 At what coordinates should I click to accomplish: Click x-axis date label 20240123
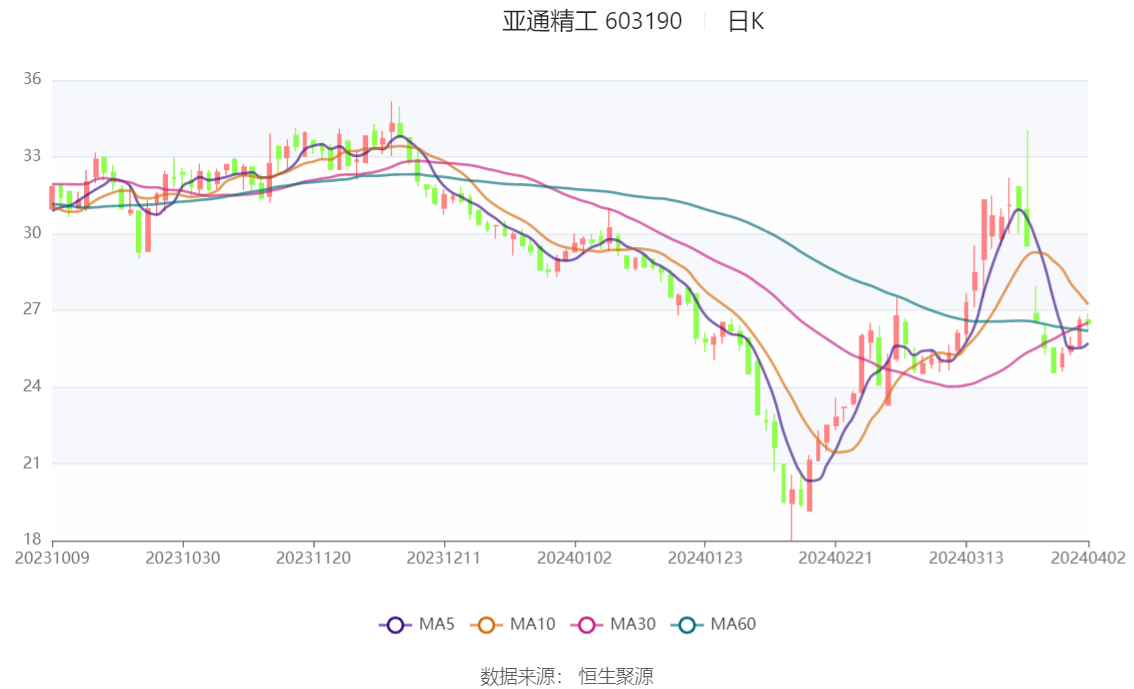(x=704, y=558)
